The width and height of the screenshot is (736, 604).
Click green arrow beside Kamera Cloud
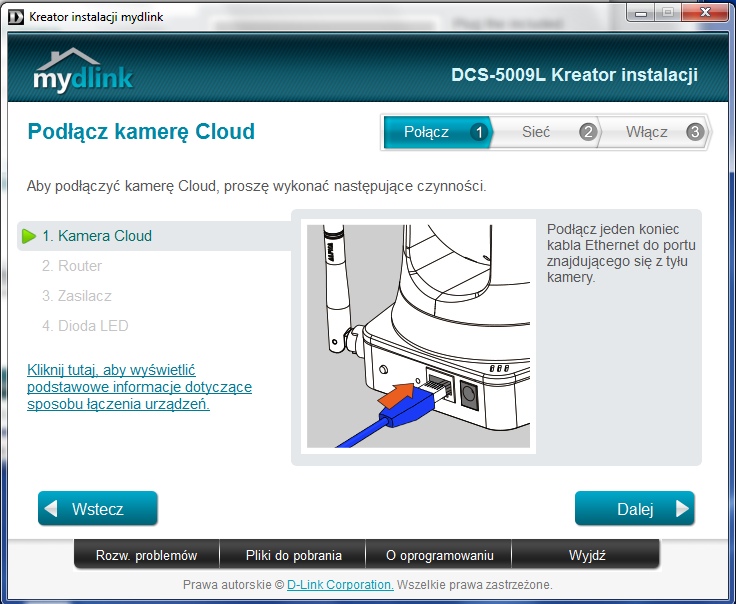[x=29, y=236]
